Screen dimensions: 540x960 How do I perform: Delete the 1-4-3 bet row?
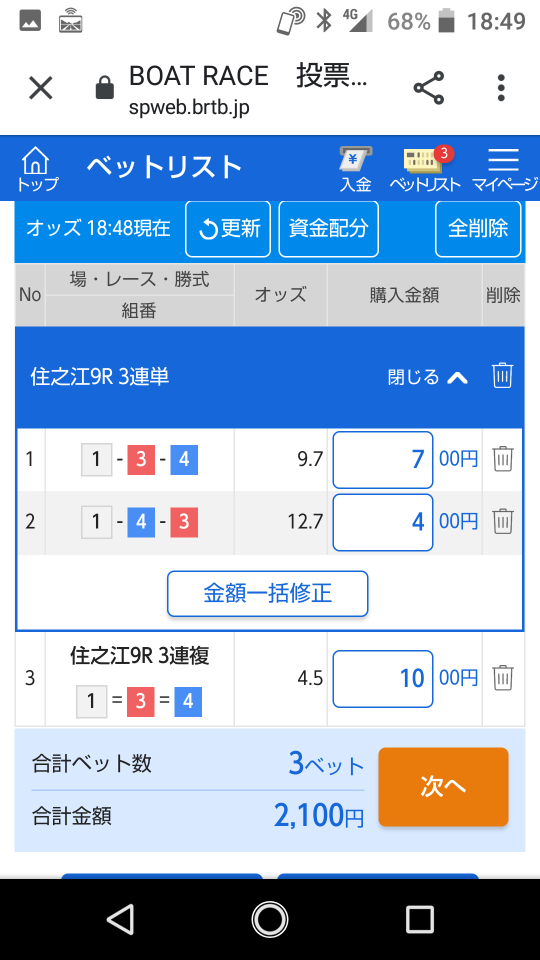click(x=503, y=521)
